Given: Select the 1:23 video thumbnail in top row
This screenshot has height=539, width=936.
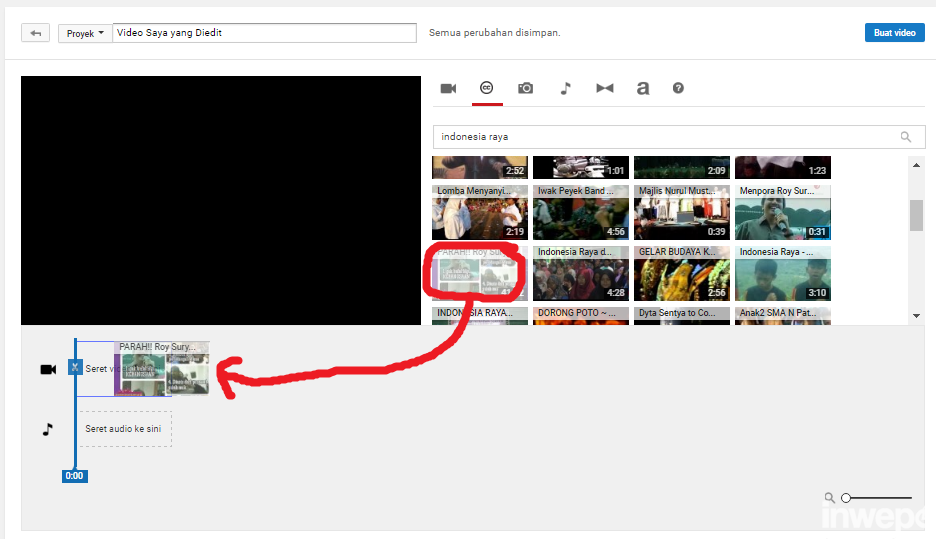Looking at the screenshot, I should [783, 168].
